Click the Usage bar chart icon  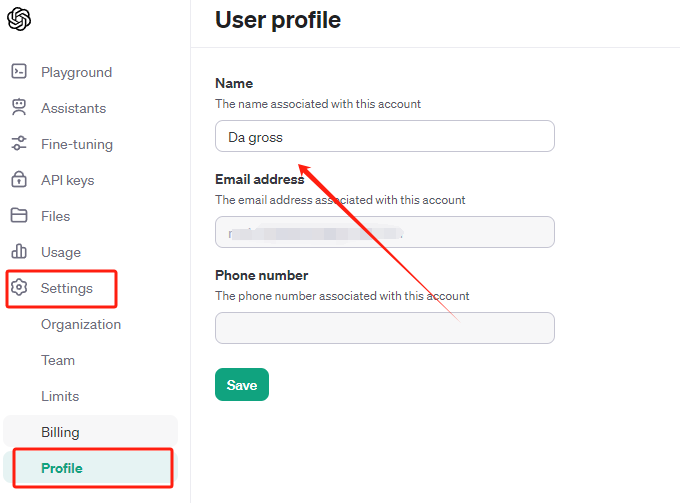(19, 251)
